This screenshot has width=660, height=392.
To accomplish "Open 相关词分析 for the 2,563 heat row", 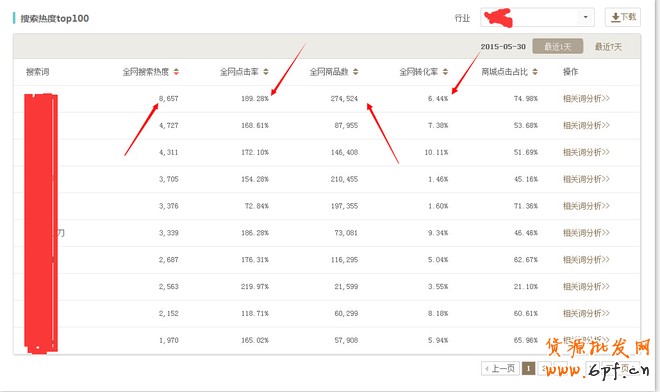I will pyautogui.click(x=586, y=287).
